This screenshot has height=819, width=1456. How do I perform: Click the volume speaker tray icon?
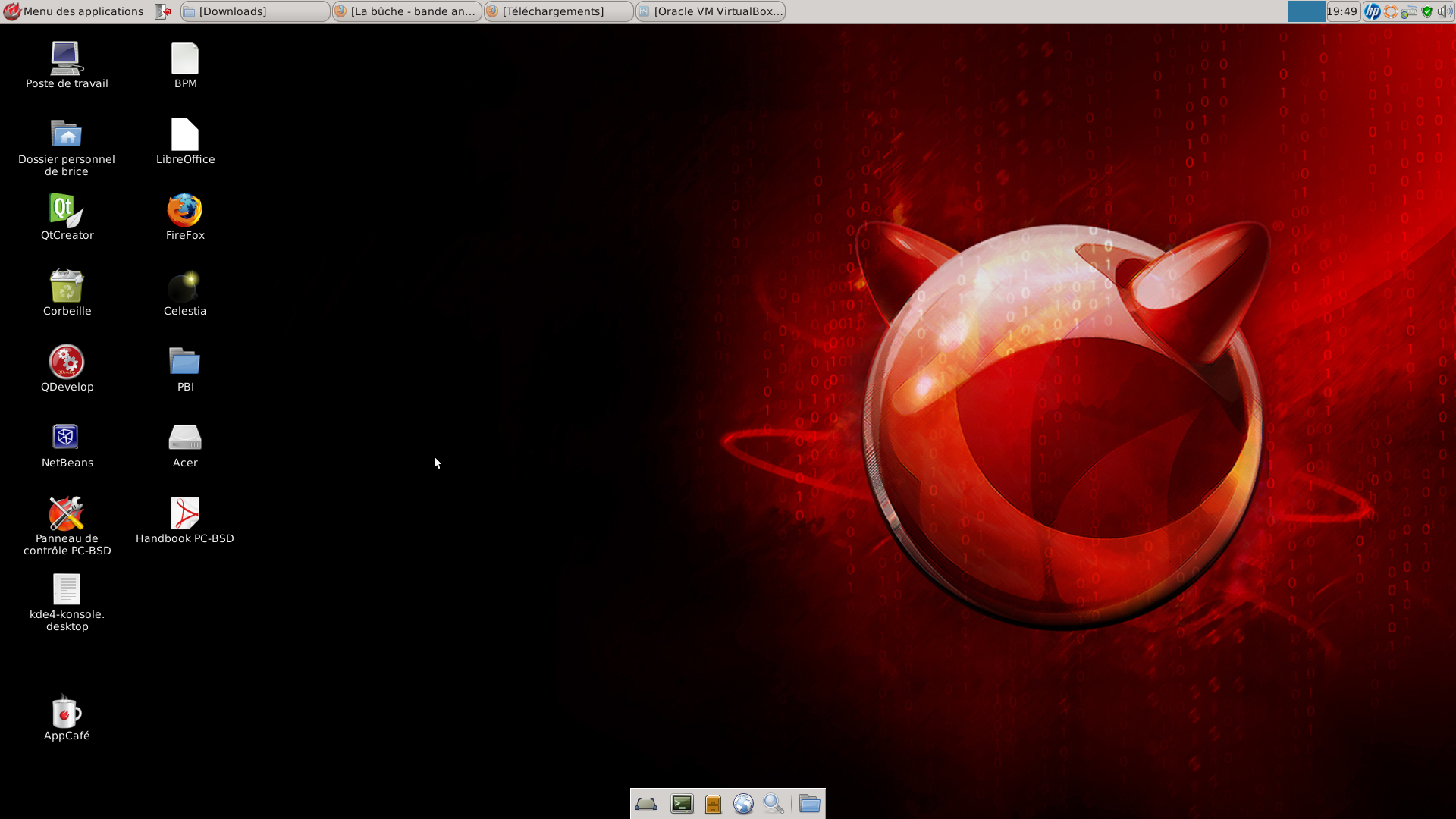(1445, 11)
